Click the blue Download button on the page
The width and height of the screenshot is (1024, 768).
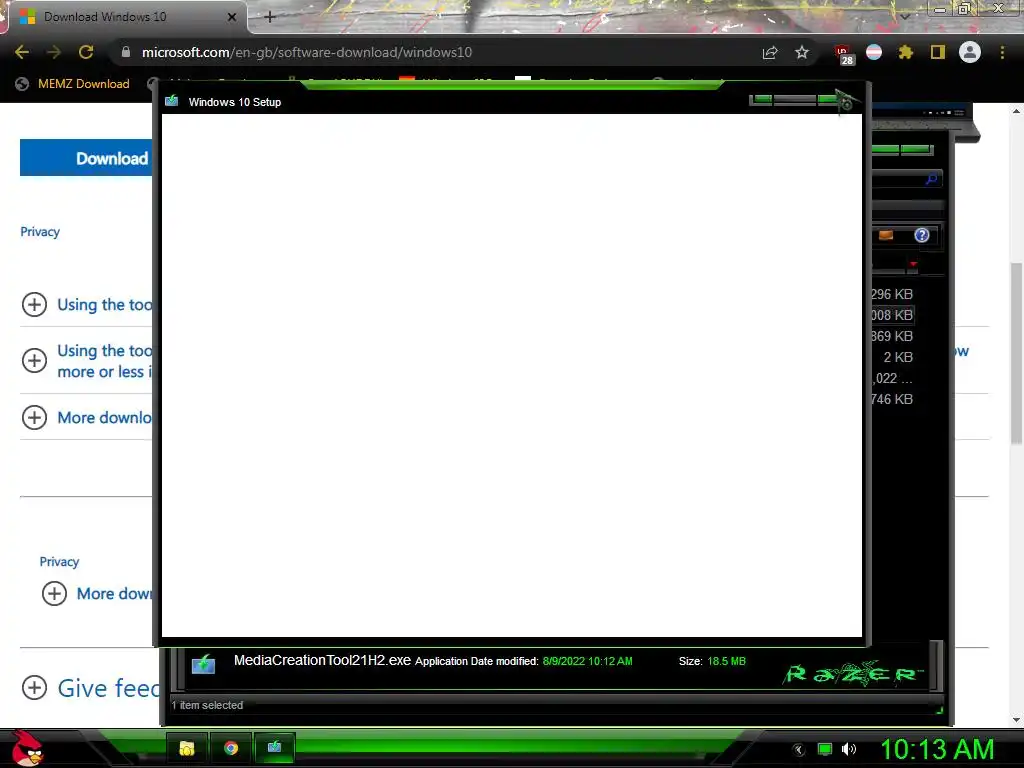(86, 157)
